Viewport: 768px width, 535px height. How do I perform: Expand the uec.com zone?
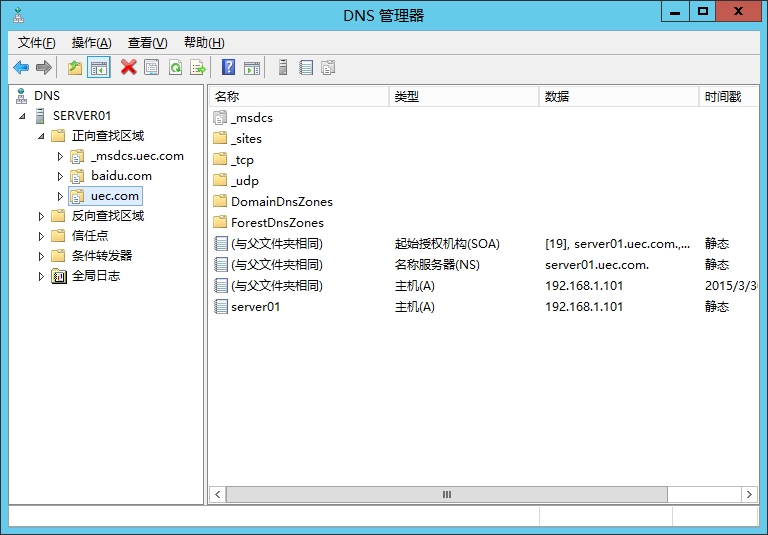click(x=60, y=196)
